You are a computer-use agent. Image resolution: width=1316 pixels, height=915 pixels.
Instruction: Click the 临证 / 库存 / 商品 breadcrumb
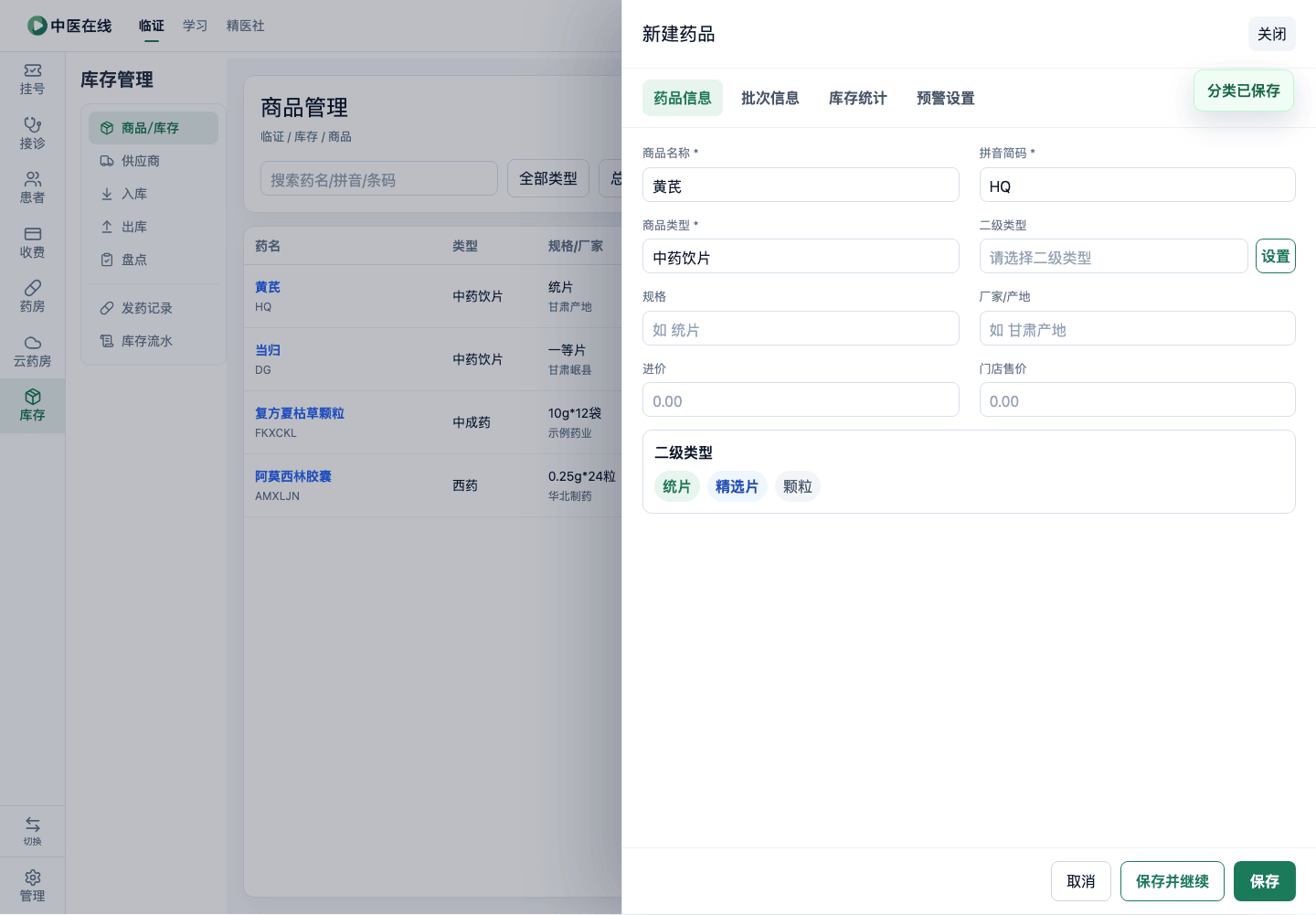tap(306, 136)
